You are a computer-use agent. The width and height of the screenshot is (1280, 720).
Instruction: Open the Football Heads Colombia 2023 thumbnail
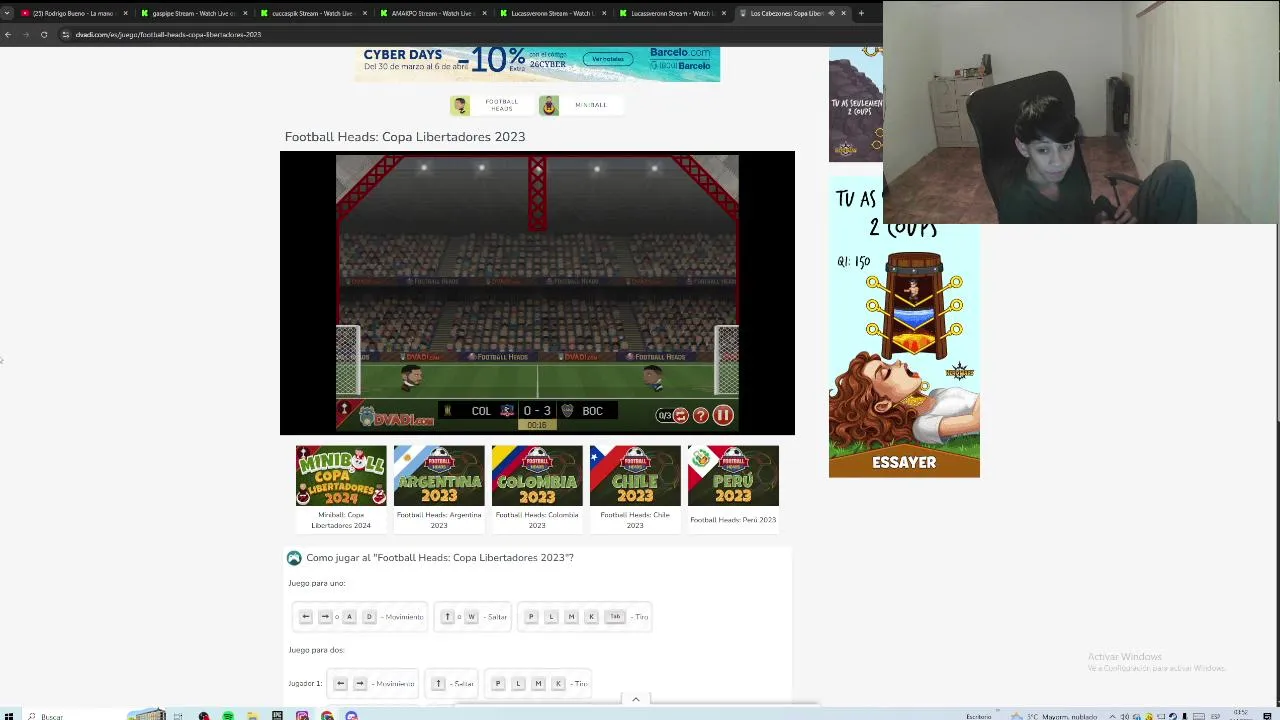pos(537,476)
